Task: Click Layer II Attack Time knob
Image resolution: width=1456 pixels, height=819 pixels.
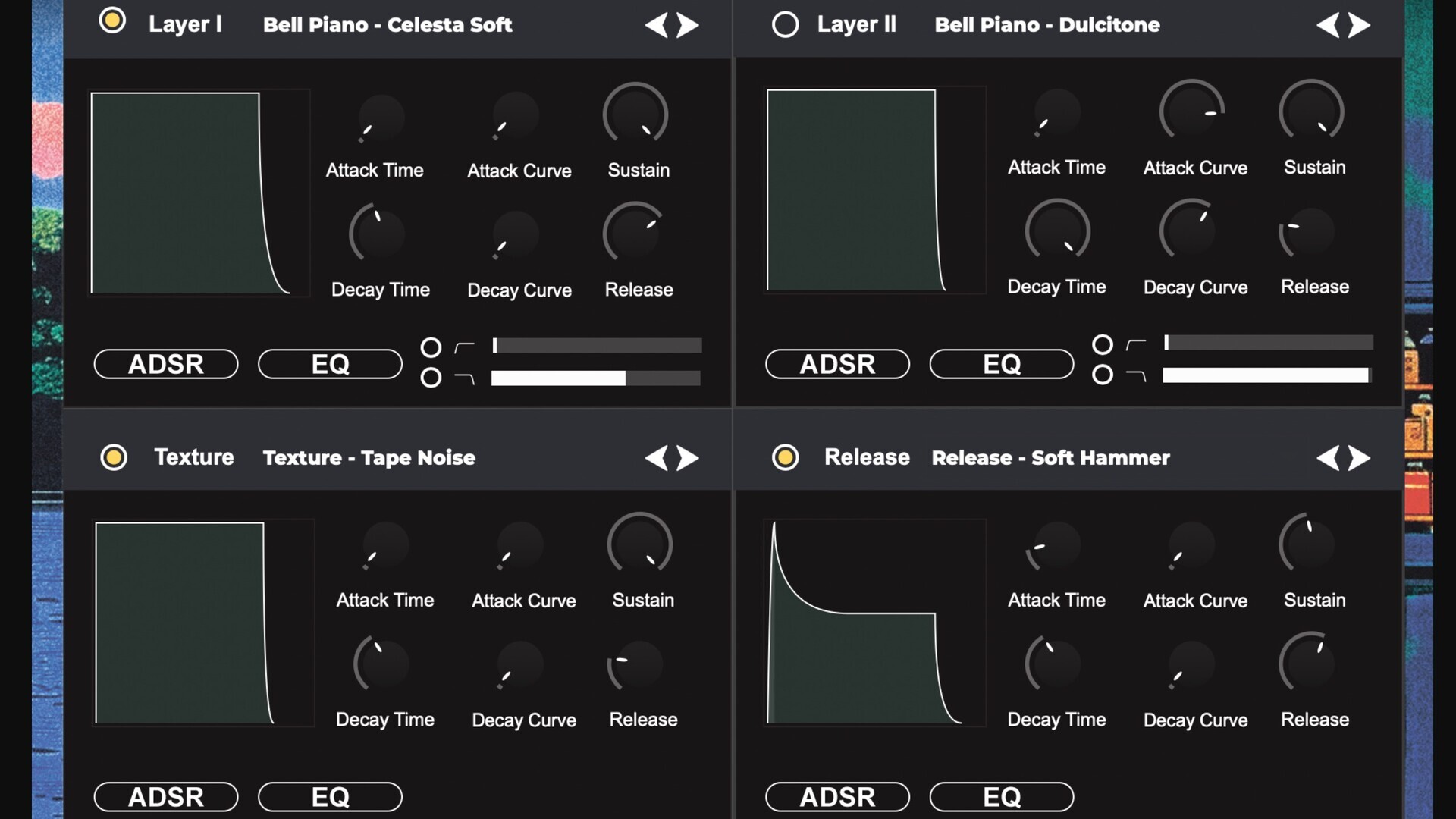Action: click(x=1057, y=113)
